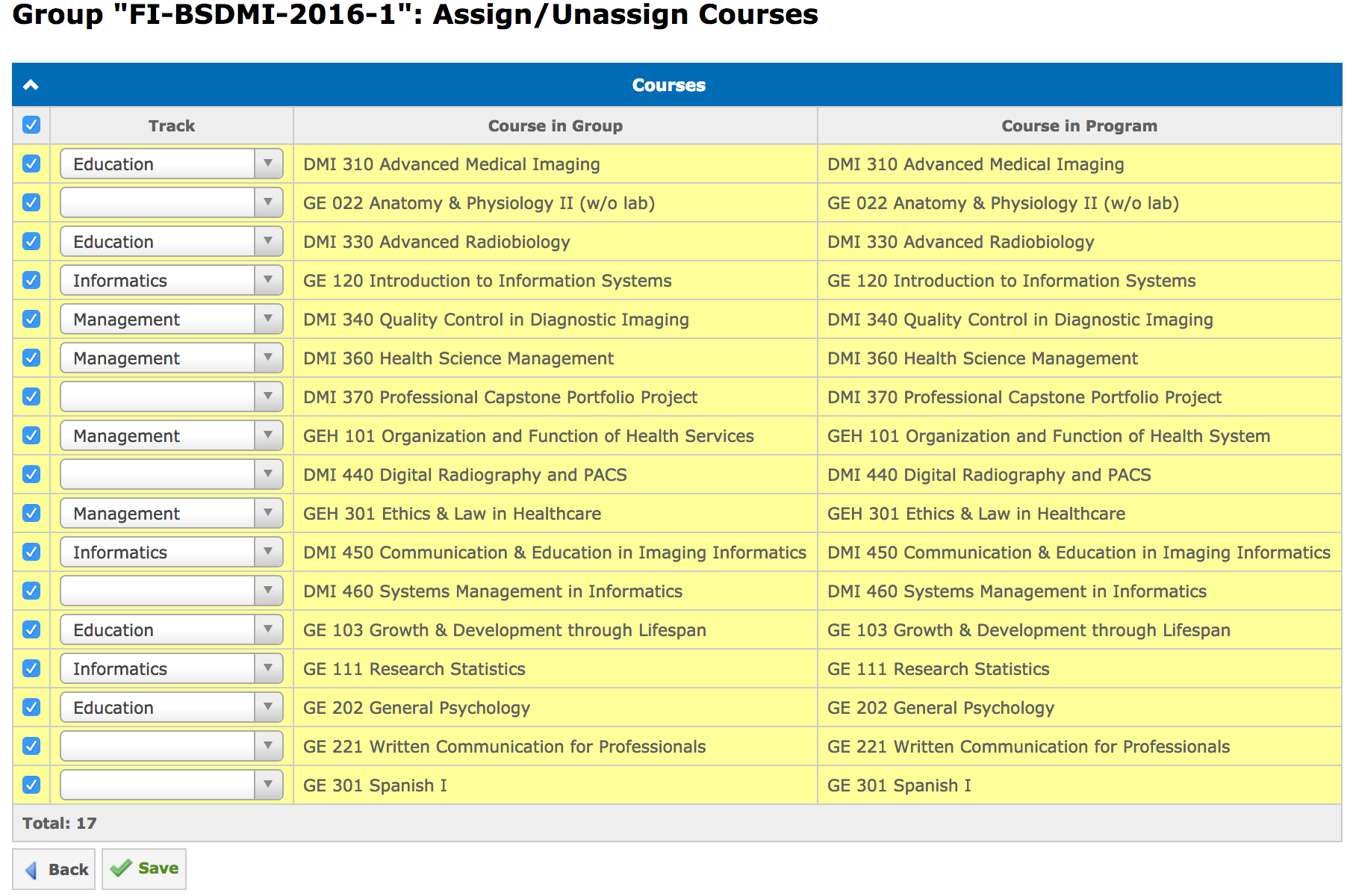Save the course assignments
This screenshot has width=1350, height=896.
(144, 869)
